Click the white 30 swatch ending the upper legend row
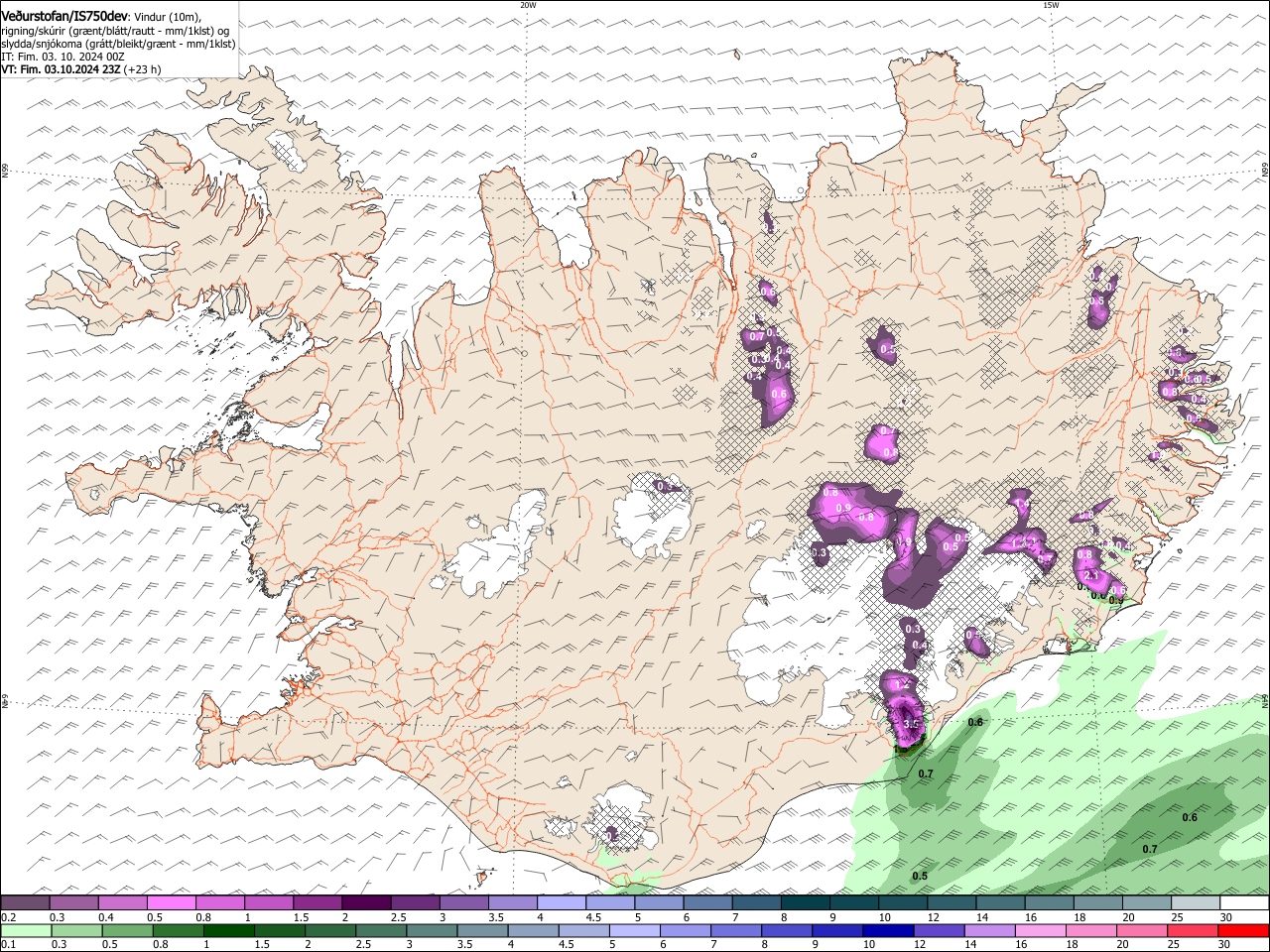The height and width of the screenshot is (952, 1270). pyautogui.click(x=1245, y=902)
